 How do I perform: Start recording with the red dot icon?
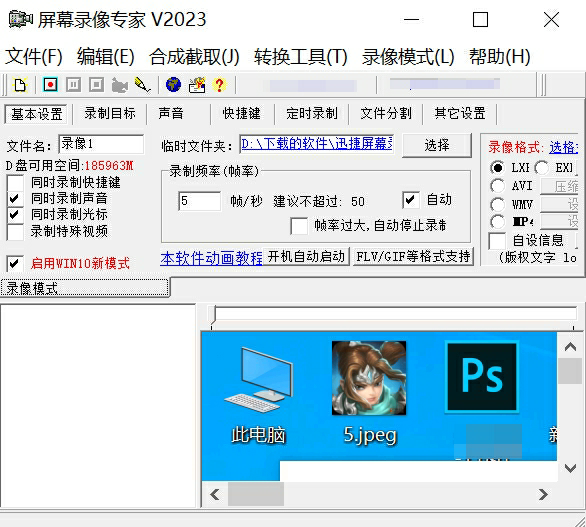[x=50, y=85]
